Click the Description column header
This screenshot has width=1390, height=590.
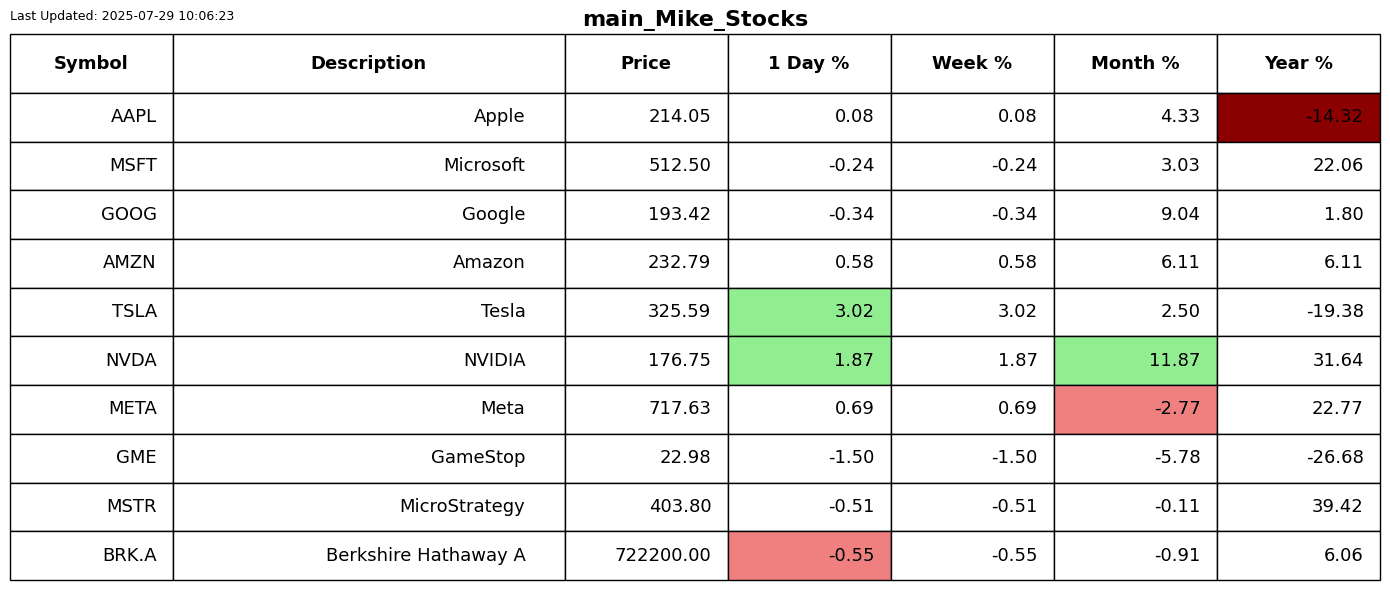[369, 64]
